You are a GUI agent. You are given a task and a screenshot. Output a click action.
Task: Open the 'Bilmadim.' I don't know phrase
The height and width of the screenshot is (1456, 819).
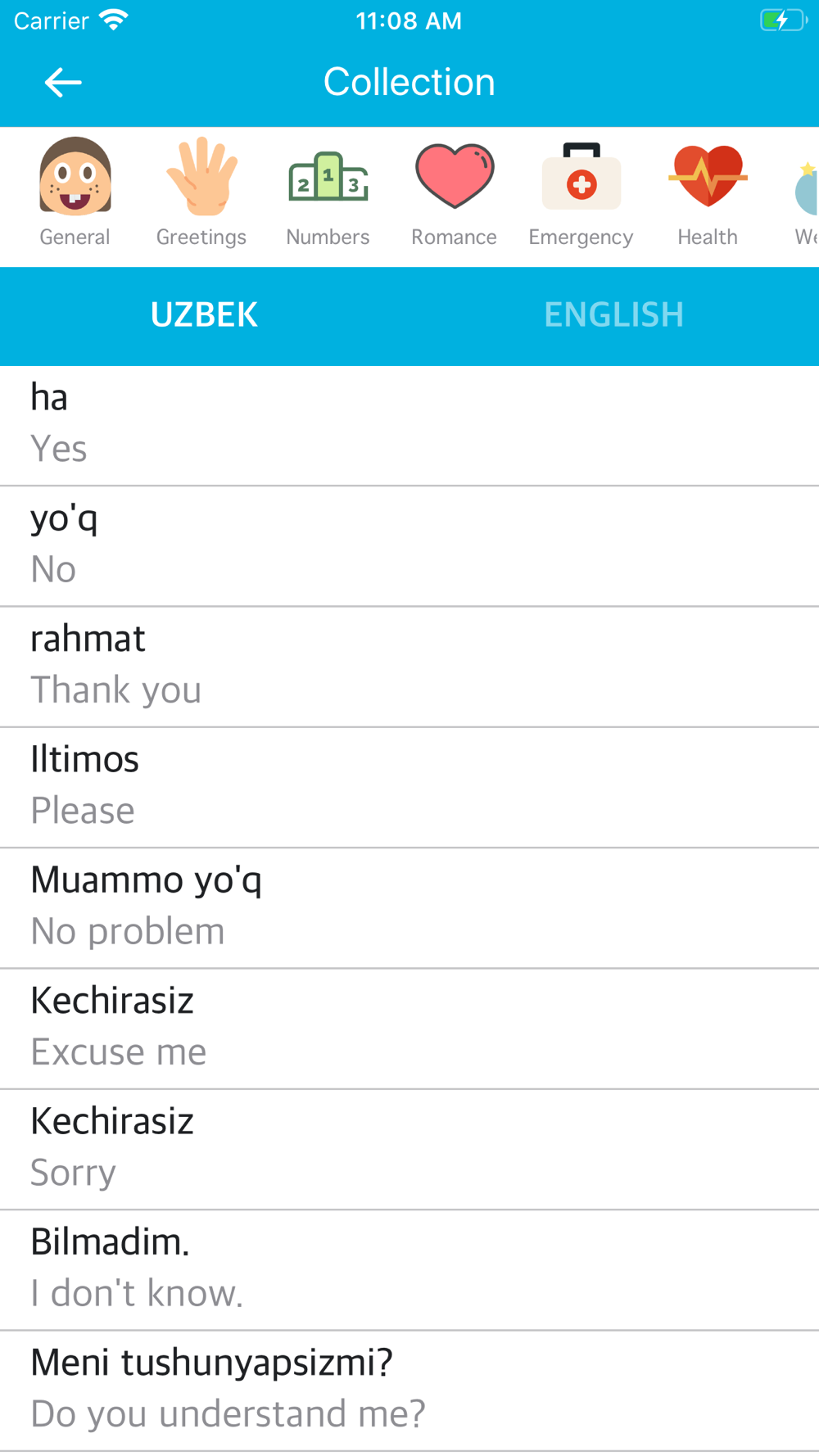(x=409, y=1269)
